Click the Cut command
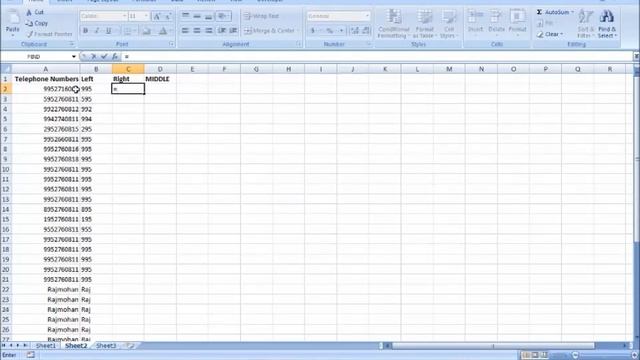Viewport: 640px width, 360px height. tap(35, 12)
